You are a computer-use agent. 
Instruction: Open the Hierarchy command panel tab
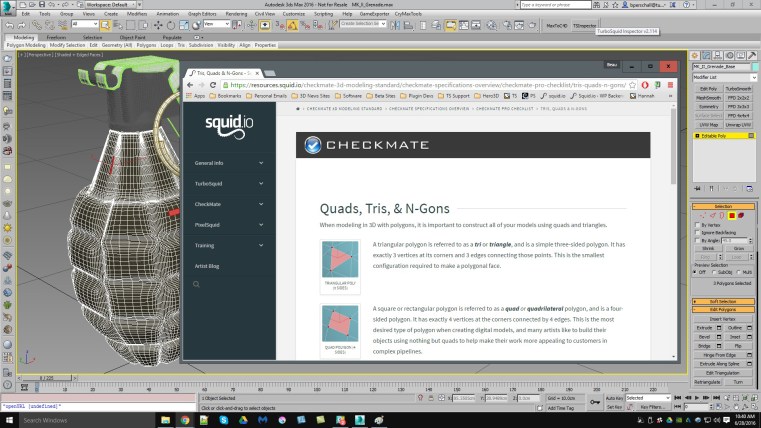click(x=717, y=55)
